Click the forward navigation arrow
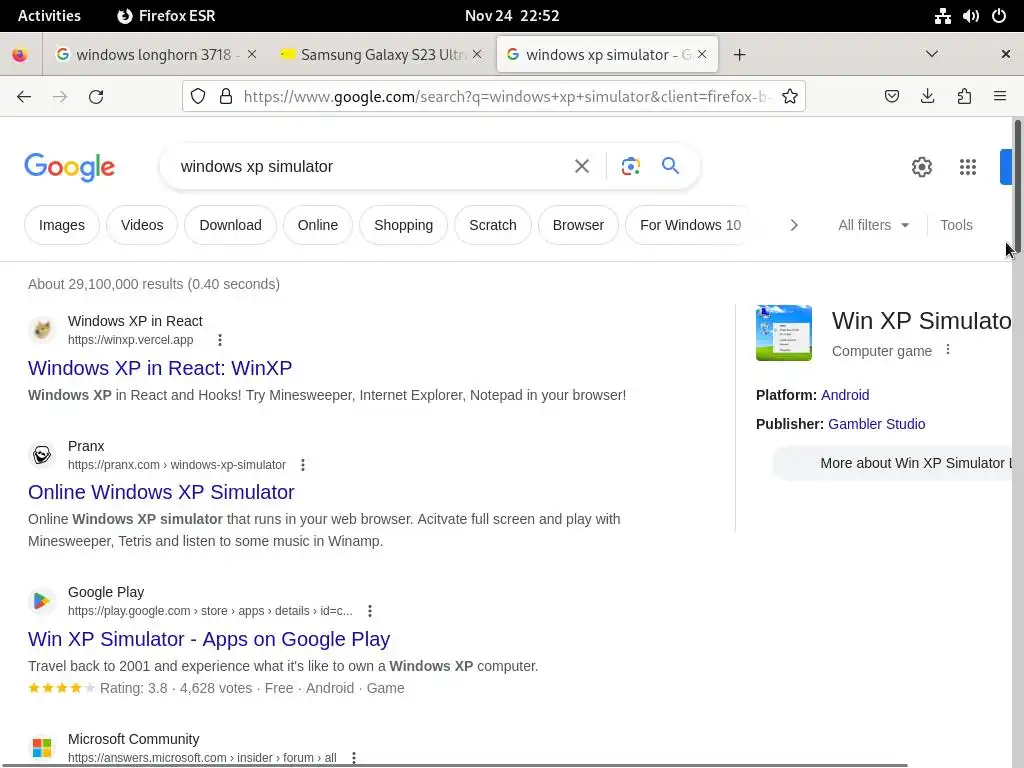This screenshot has height=768, width=1024. (x=60, y=97)
